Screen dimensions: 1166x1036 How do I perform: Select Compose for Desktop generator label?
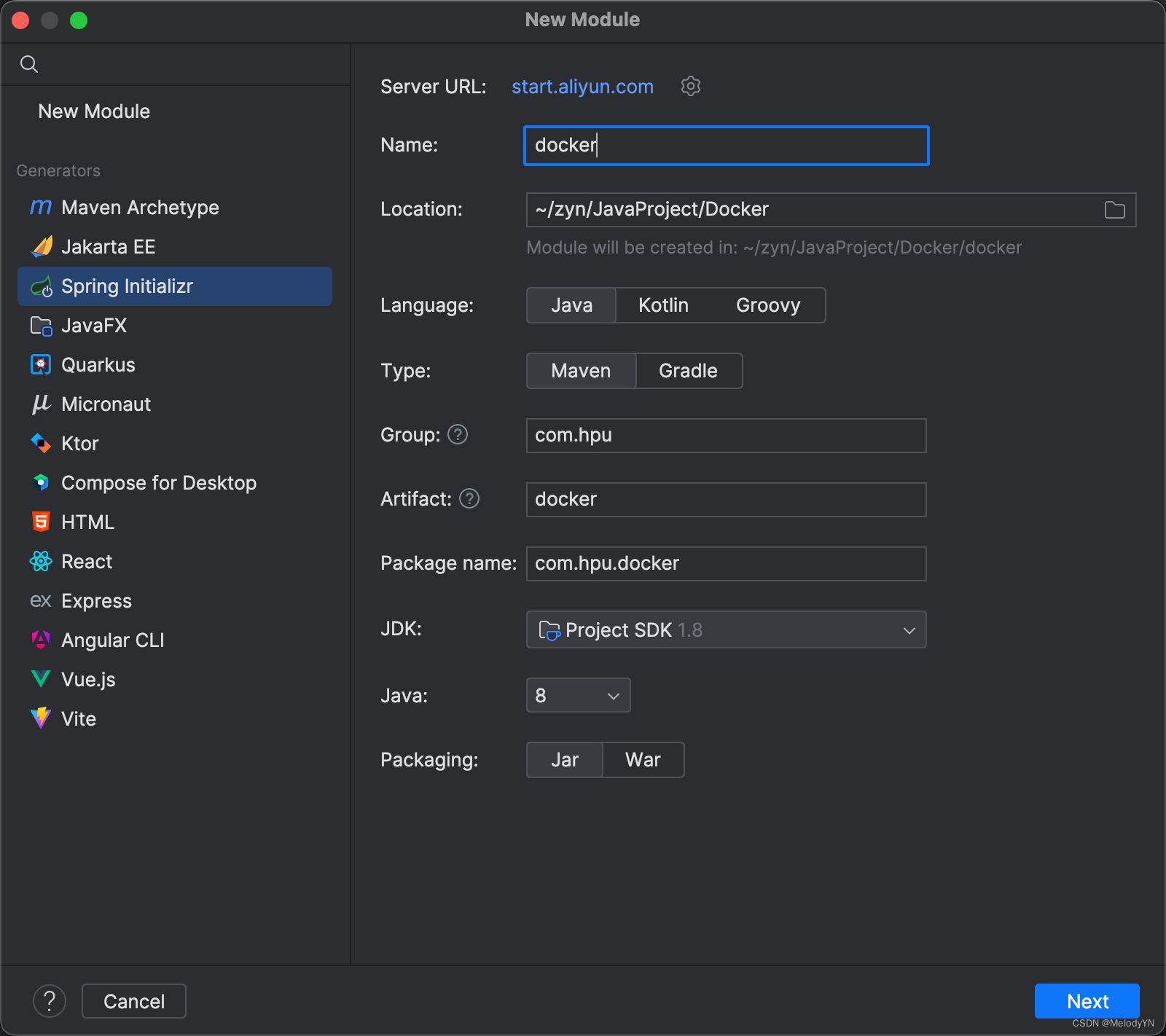159,483
